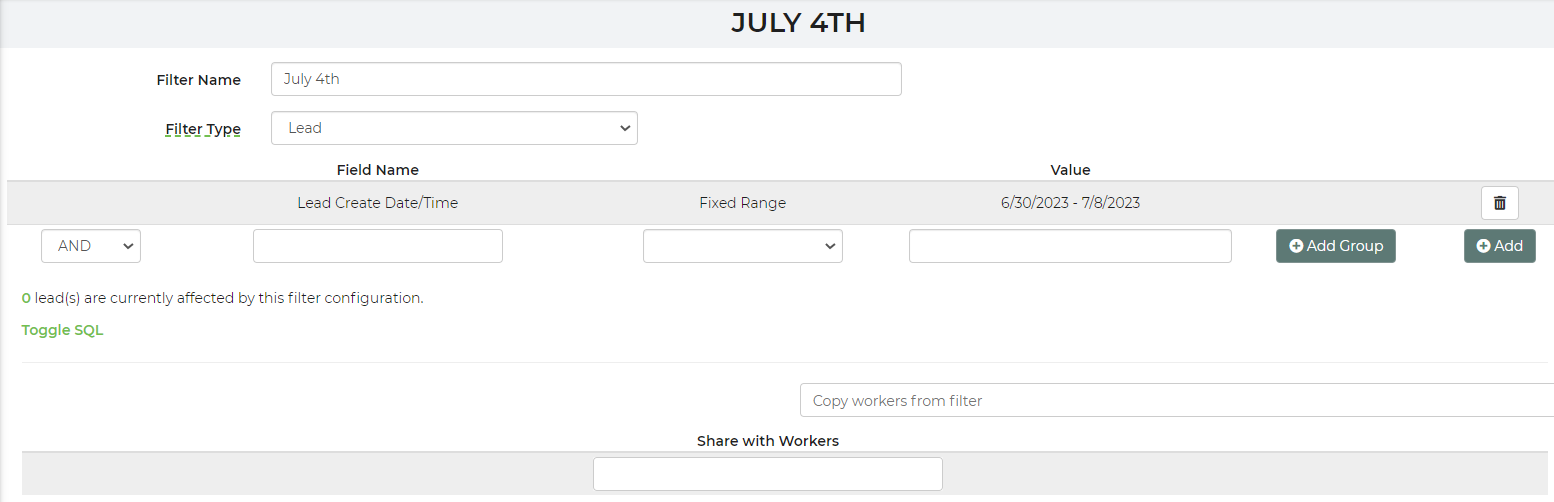Click the green 0 lead count number
The image size is (1554, 502).
click(26, 298)
